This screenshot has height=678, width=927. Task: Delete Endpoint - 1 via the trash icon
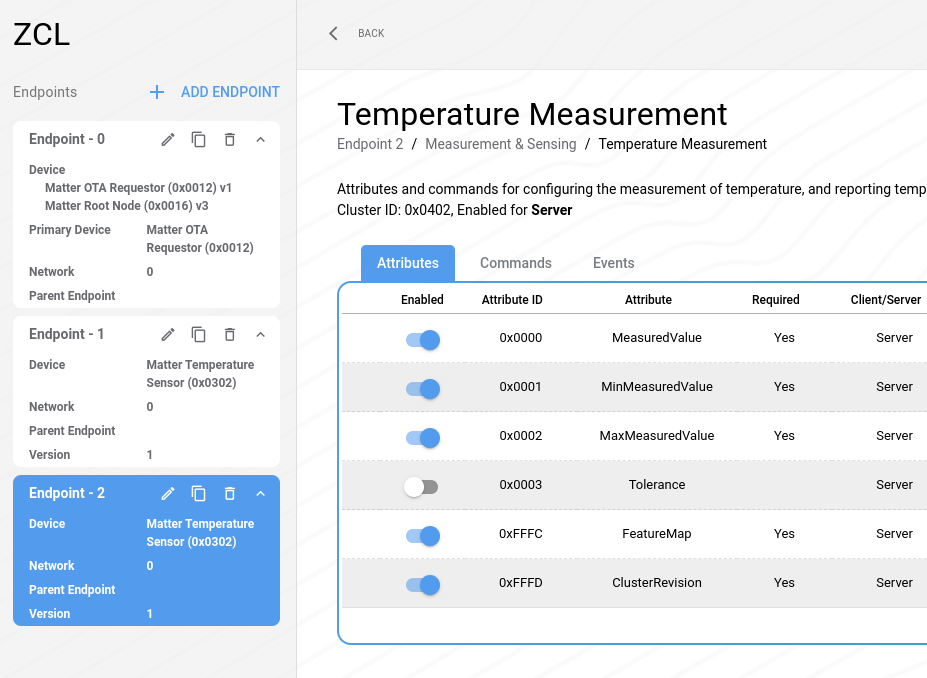(x=230, y=335)
